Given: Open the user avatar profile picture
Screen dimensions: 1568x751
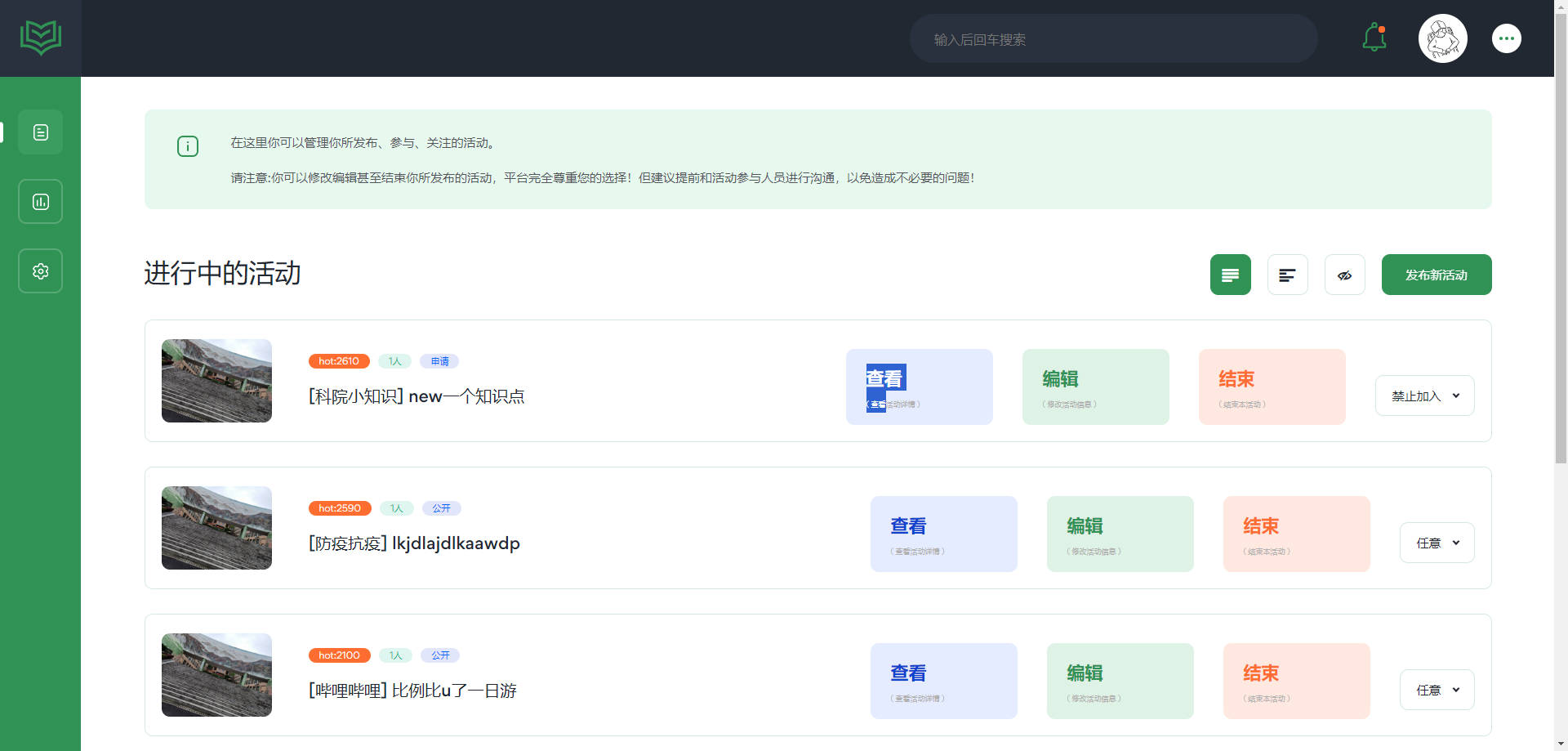Looking at the screenshot, I should tap(1442, 38).
